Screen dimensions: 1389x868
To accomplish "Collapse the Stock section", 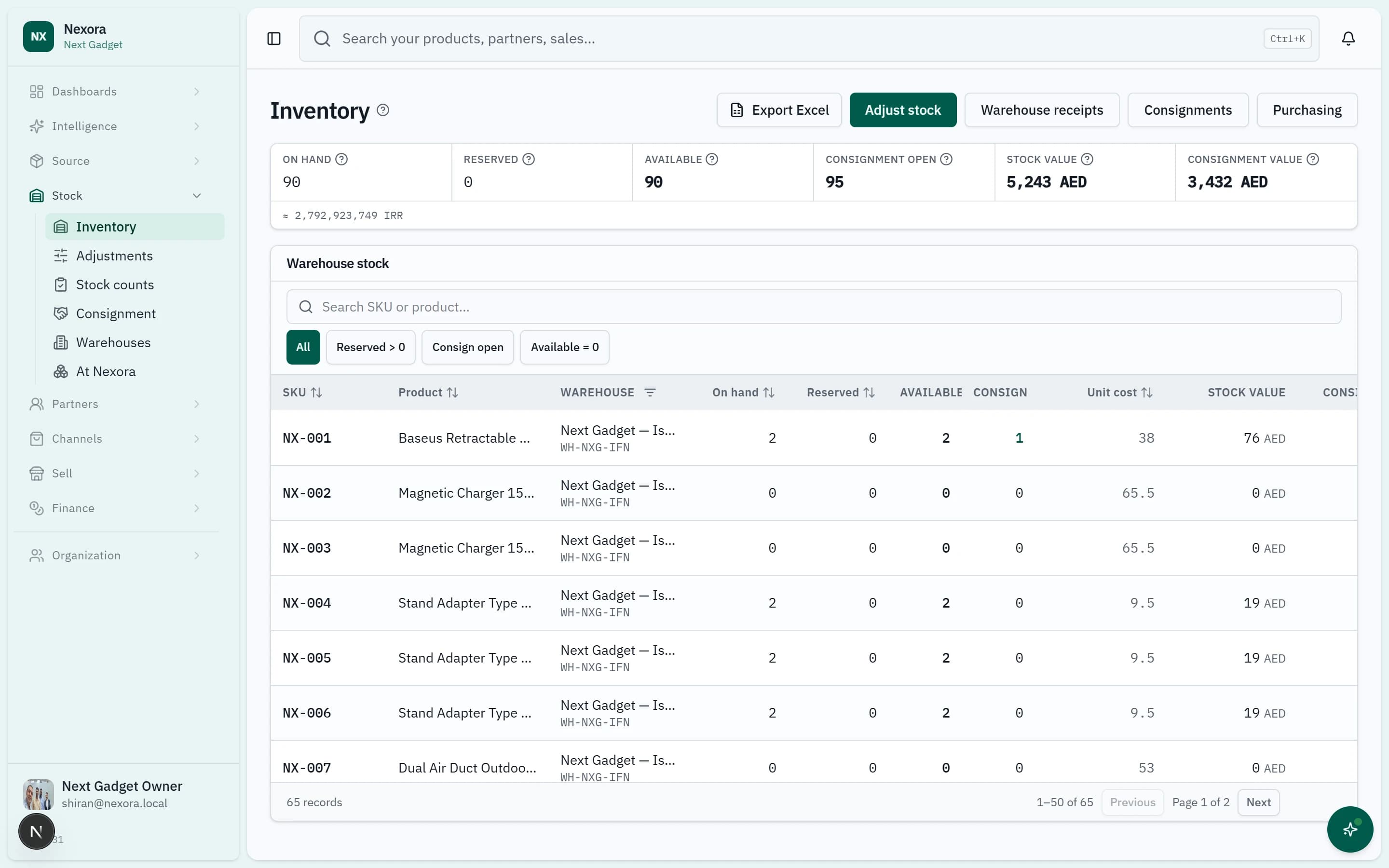I will pyautogui.click(x=115, y=196).
